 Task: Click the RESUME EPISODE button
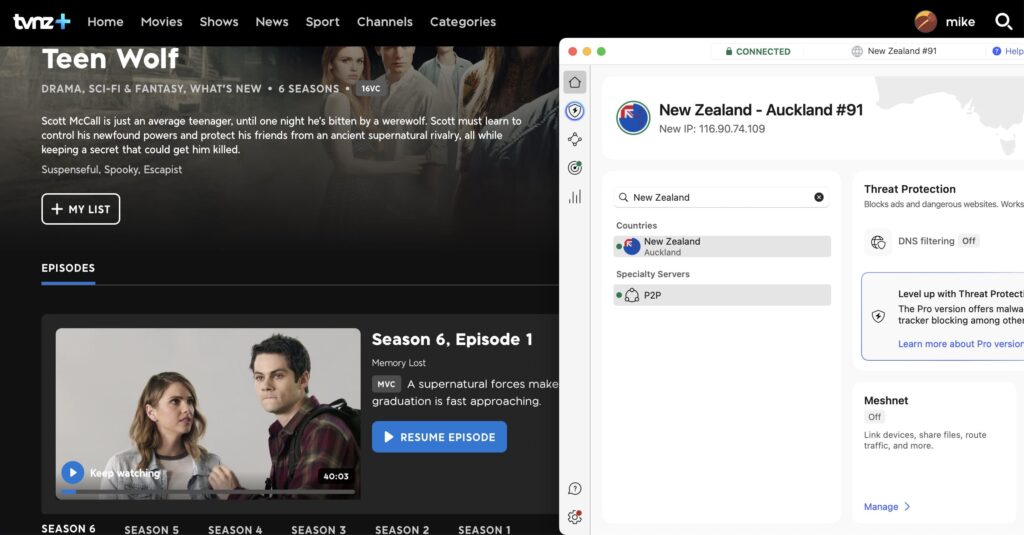tap(440, 437)
